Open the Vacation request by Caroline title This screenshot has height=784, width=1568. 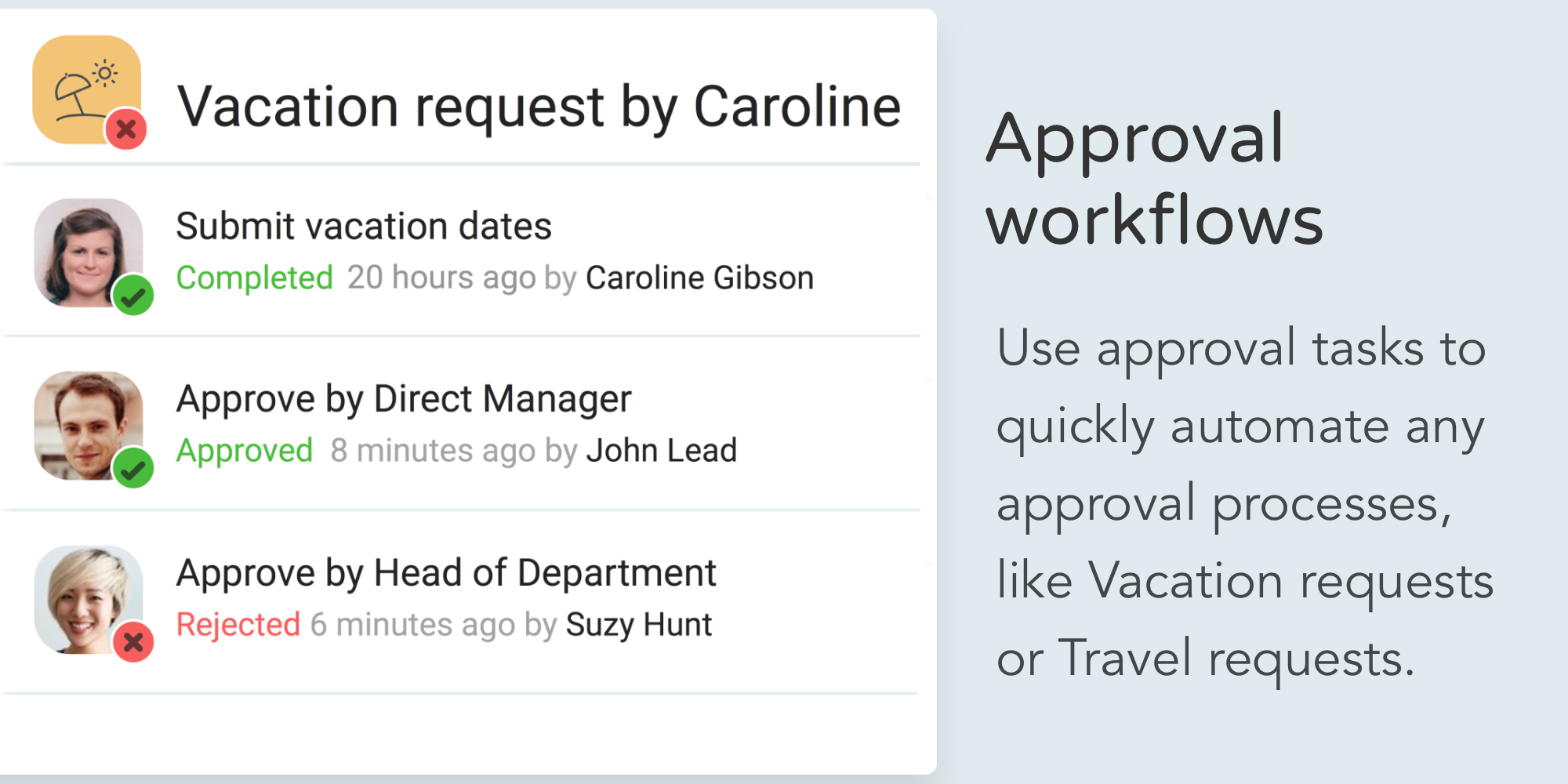539,107
